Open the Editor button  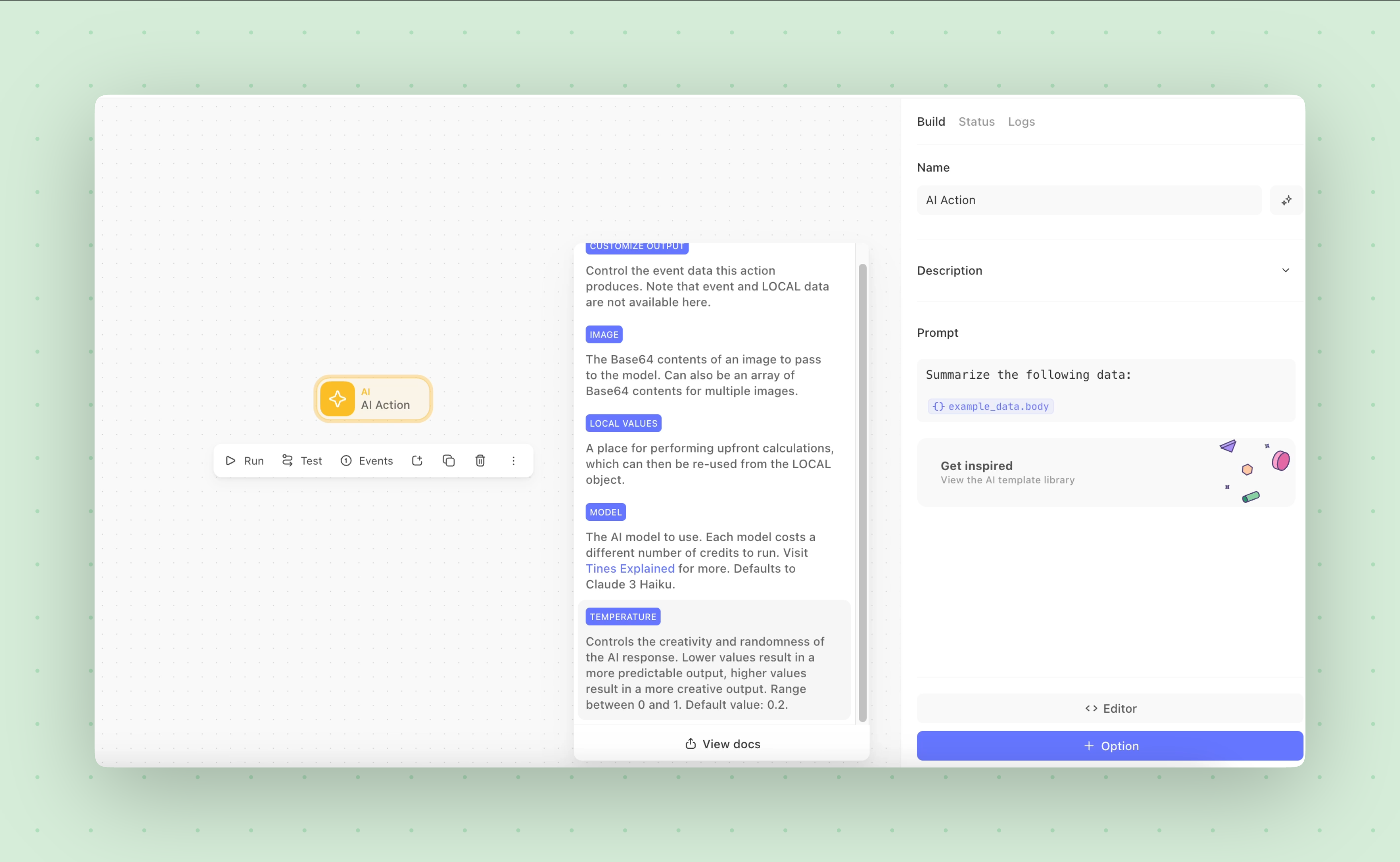pyautogui.click(x=1110, y=708)
